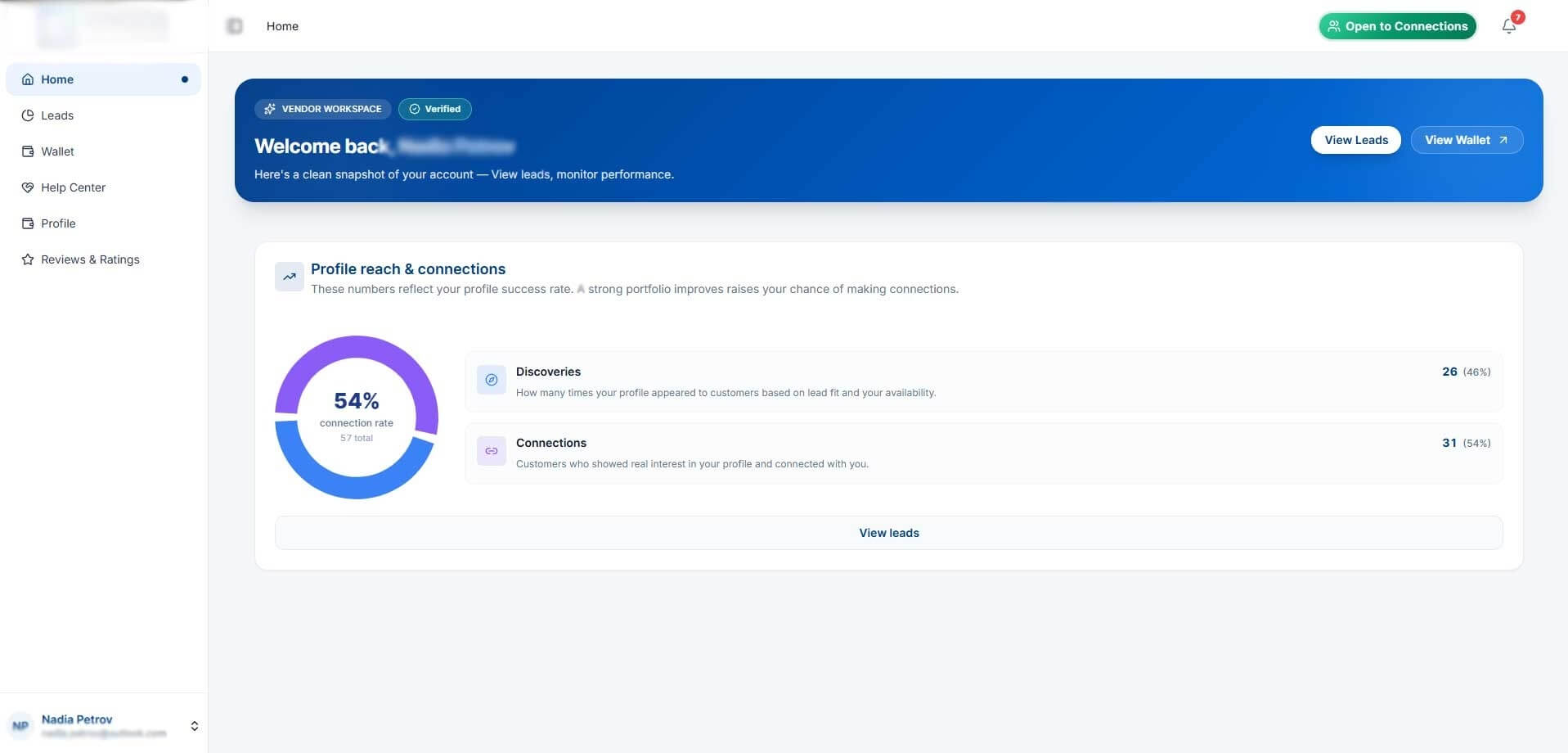Open Help Center in the sidebar
The height and width of the screenshot is (753, 1568).
click(103, 187)
